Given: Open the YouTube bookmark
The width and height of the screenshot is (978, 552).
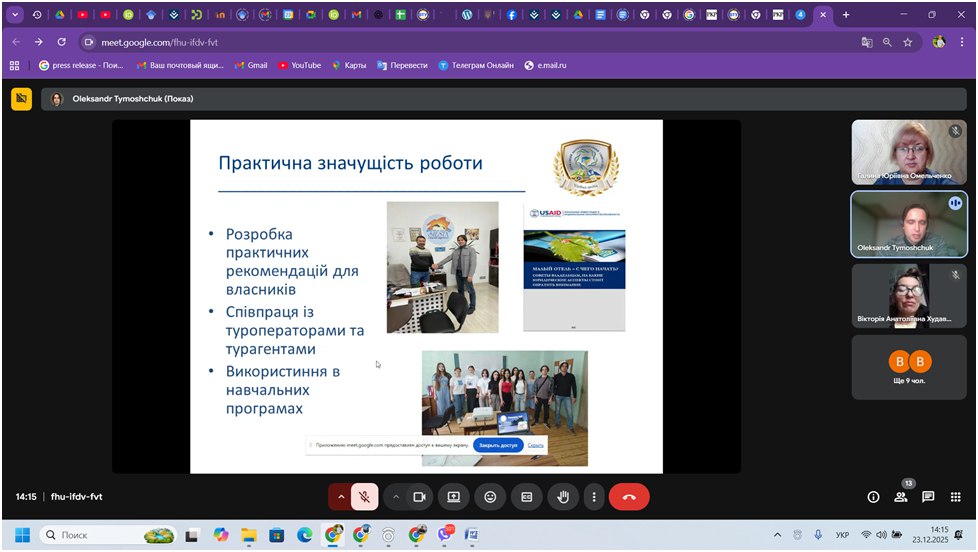Looking at the screenshot, I should (300, 65).
